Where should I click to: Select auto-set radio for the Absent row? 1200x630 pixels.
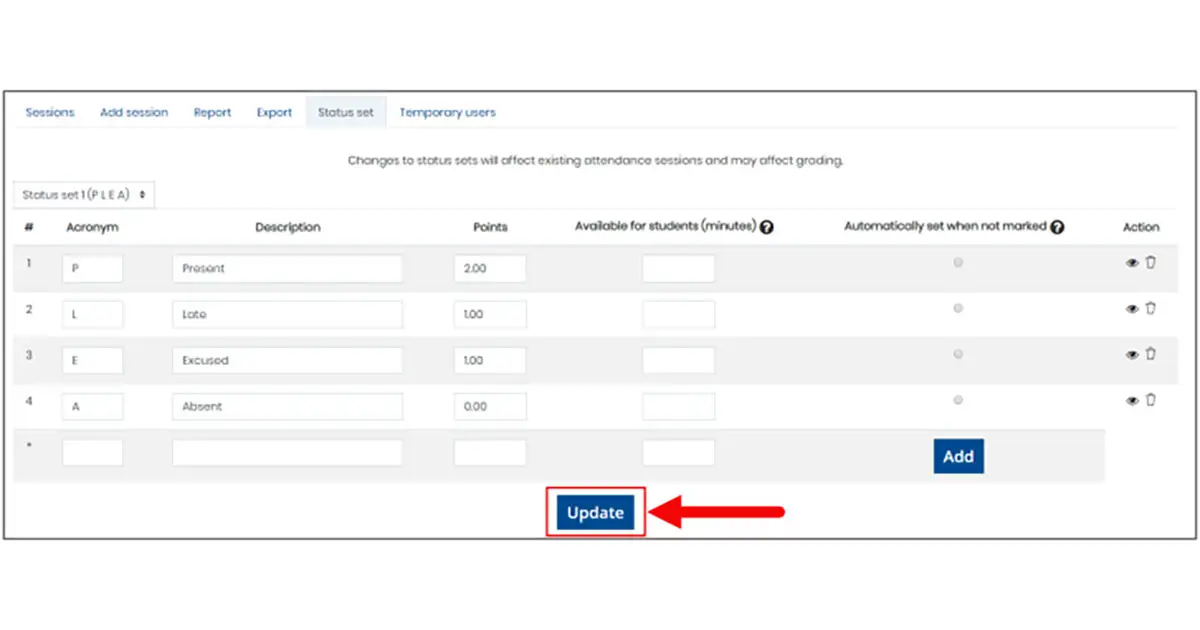pos(958,400)
